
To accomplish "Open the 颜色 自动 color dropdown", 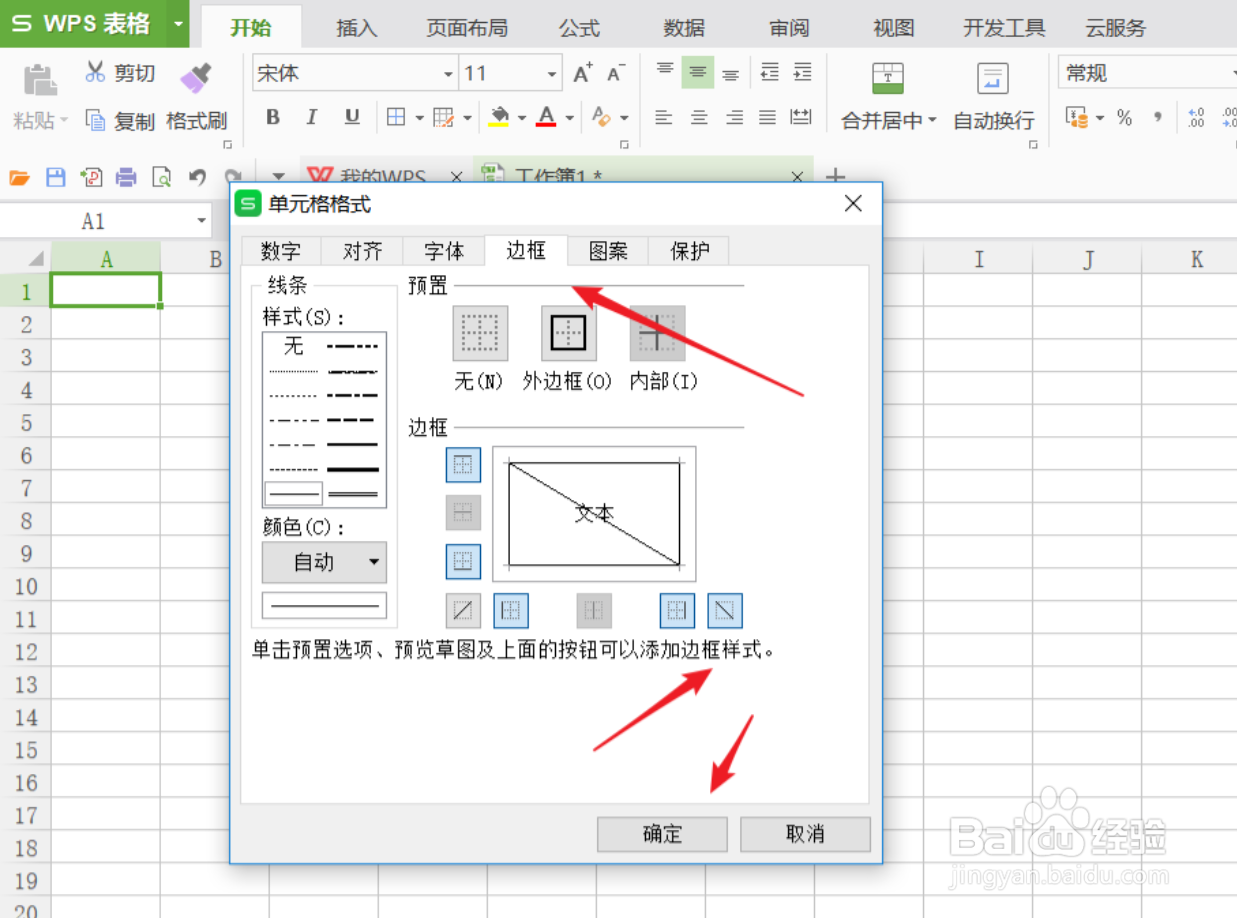I will pyautogui.click(x=324, y=562).
